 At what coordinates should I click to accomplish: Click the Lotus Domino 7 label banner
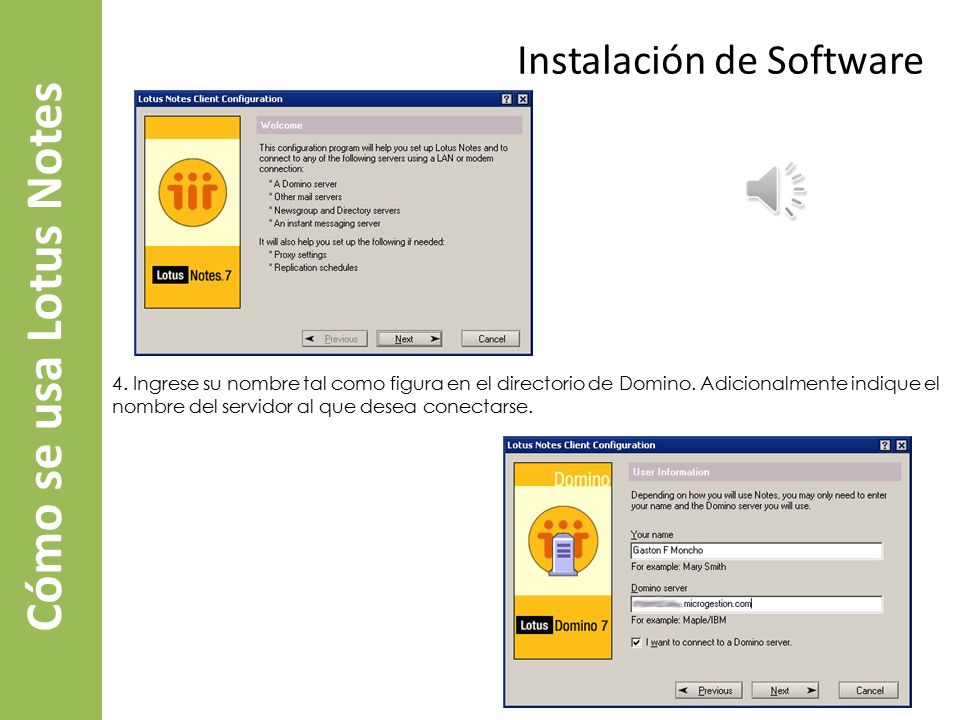(x=563, y=625)
